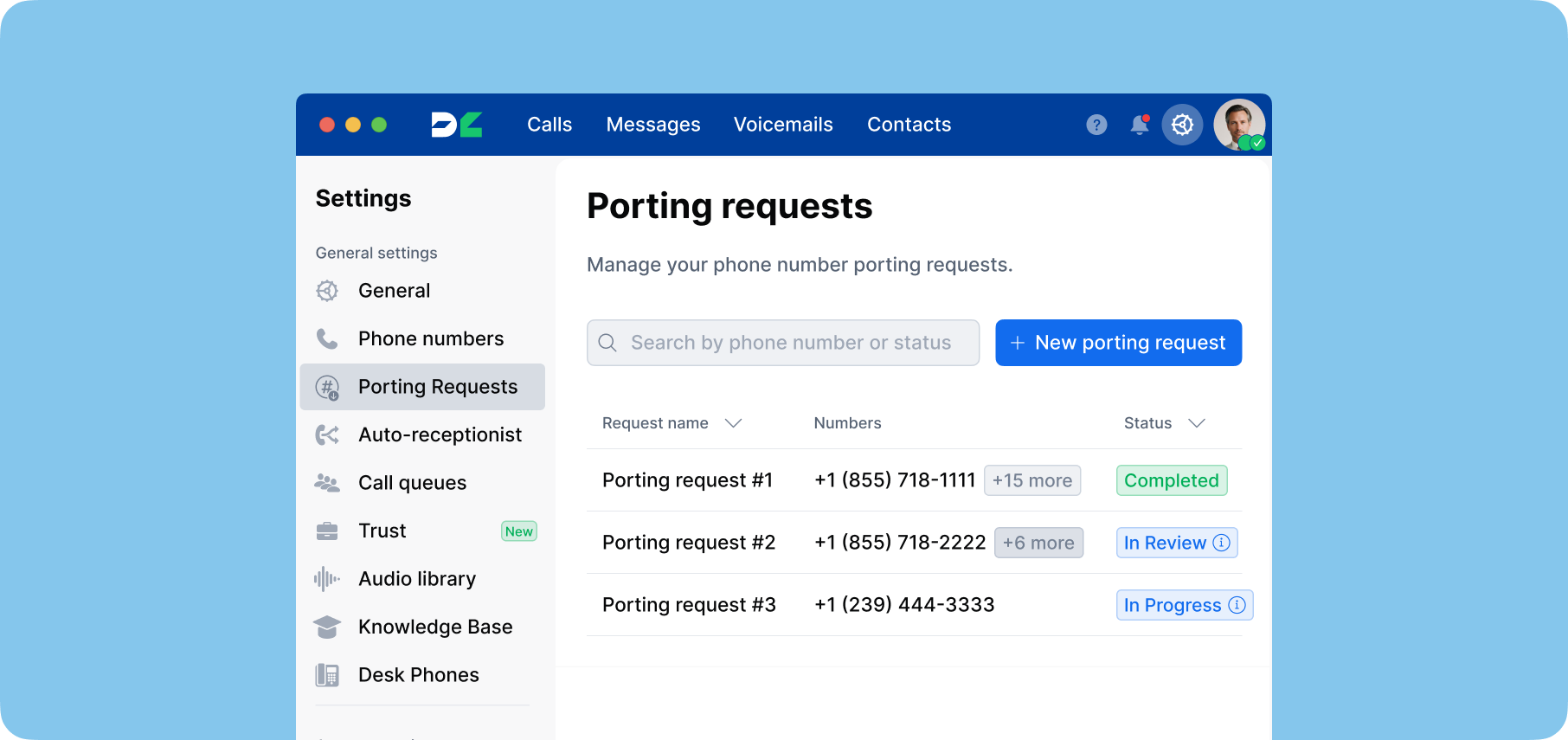Select the Knowledge Base graduation cap icon

327,627
